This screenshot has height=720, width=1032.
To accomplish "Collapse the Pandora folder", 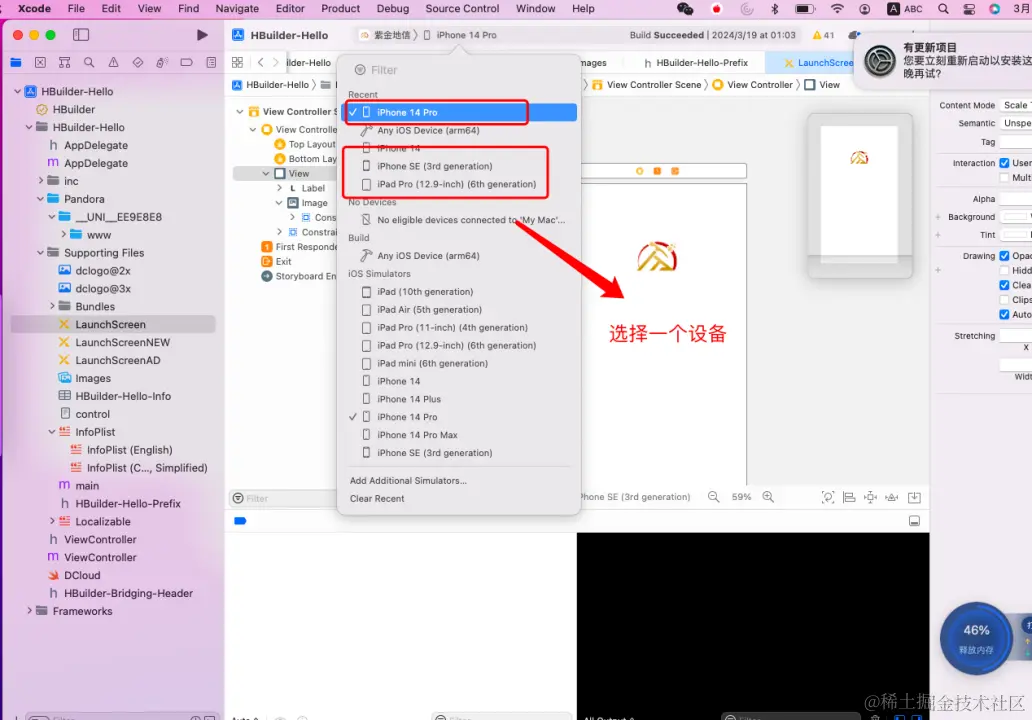I will [x=41, y=199].
